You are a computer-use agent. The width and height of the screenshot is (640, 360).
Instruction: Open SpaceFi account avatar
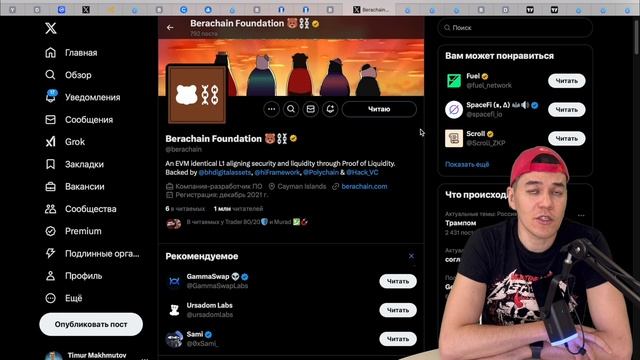(454, 109)
